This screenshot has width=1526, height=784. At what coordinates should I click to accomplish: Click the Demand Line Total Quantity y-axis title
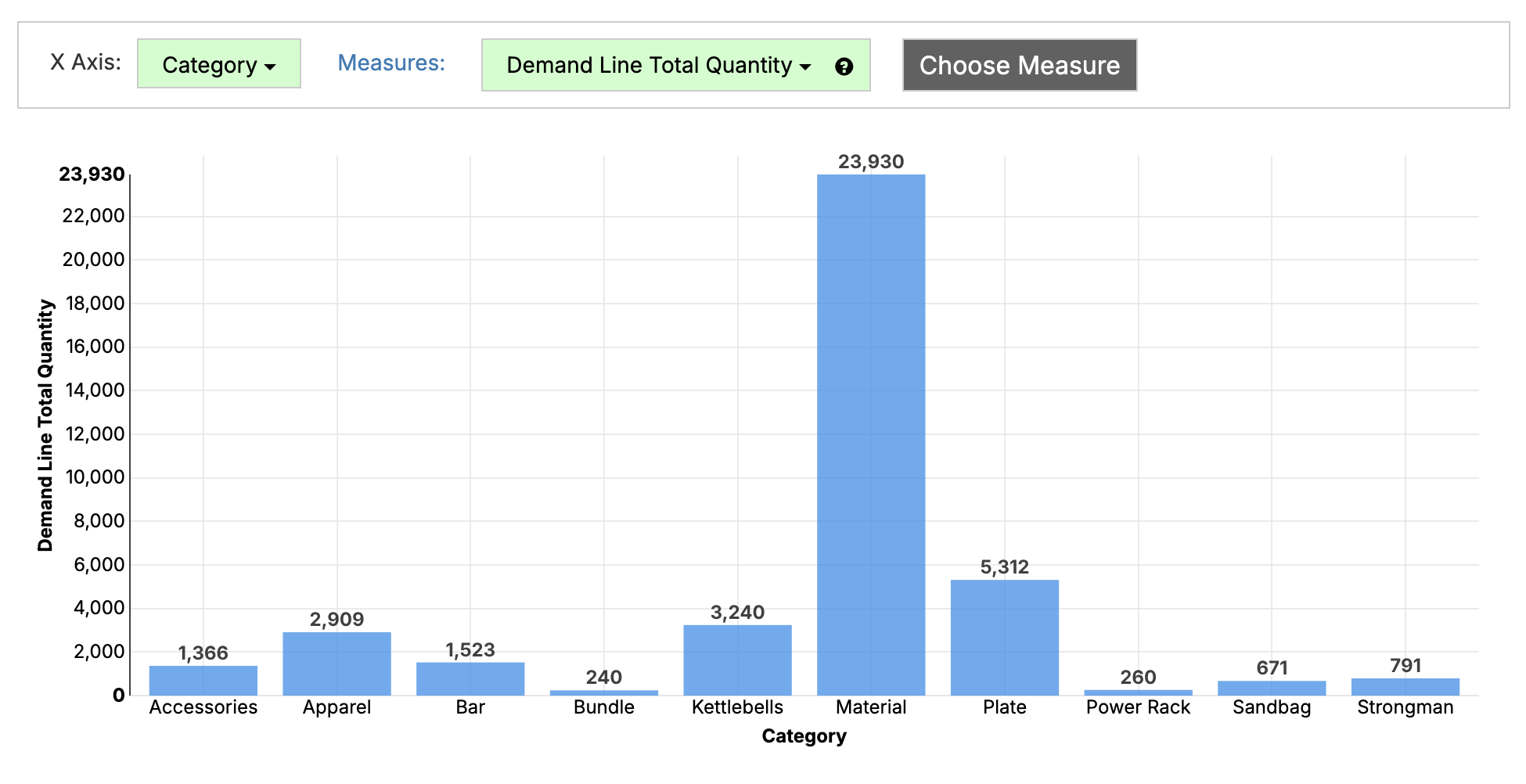[45, 426]
